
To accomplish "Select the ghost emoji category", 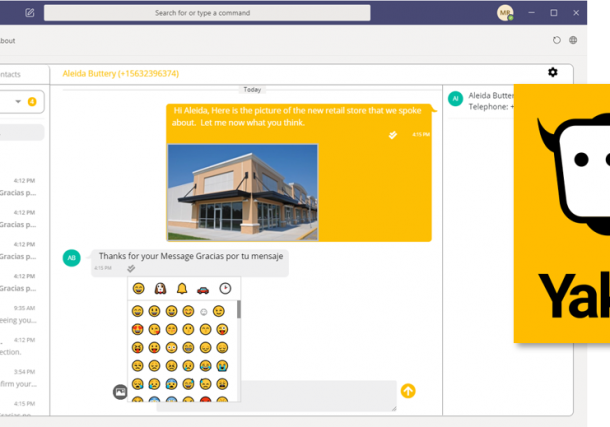I will [x=159, y=289].
